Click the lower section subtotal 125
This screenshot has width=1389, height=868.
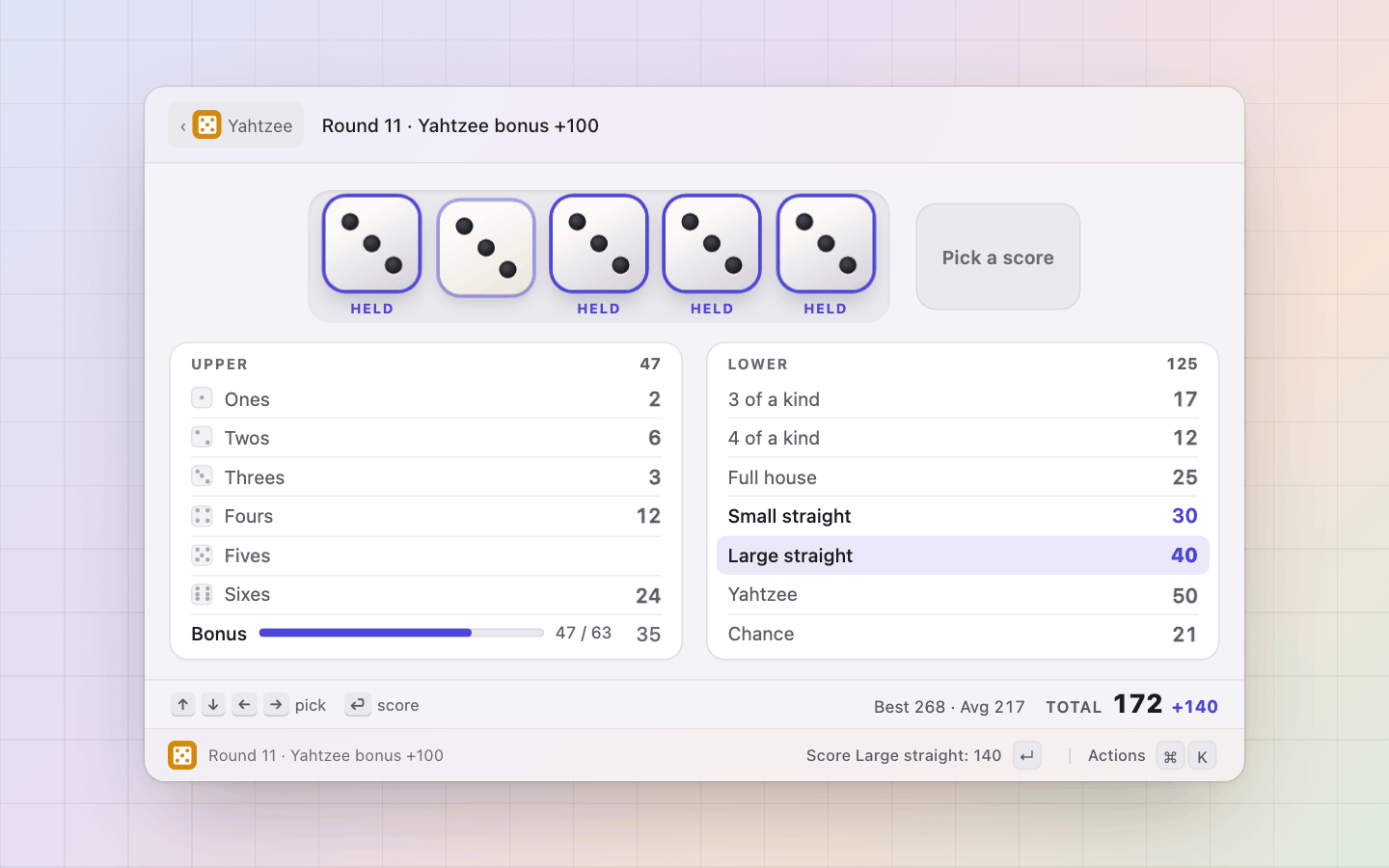click(1183, 364)
